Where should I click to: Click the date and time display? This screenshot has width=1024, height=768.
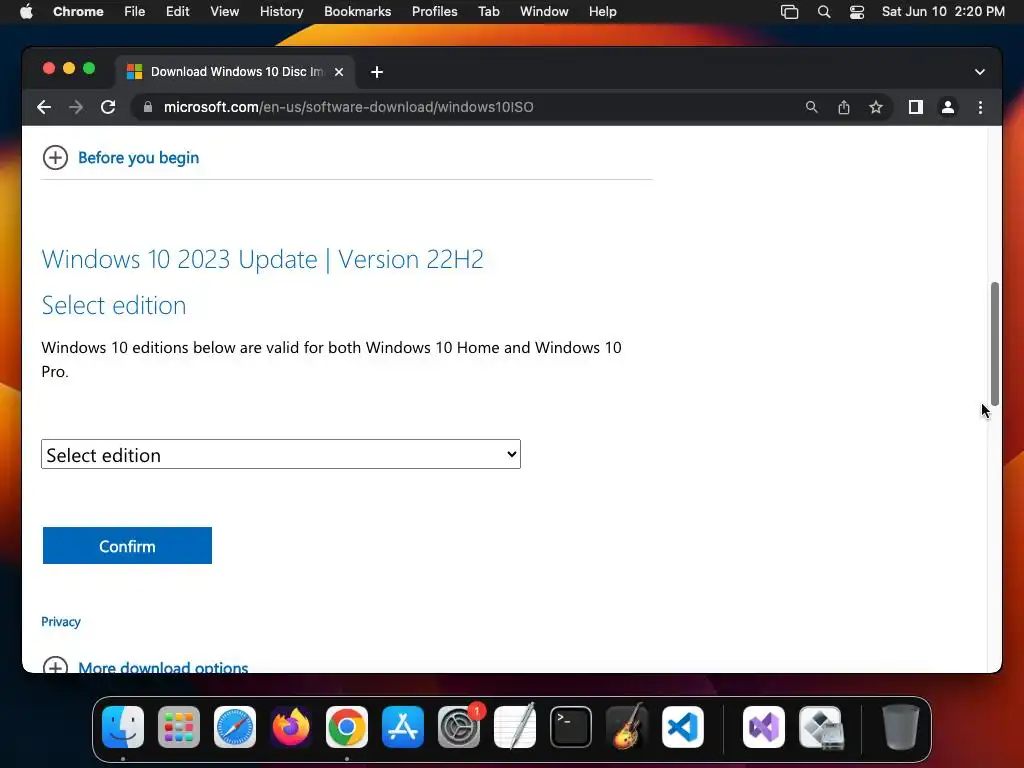tap(943, 12)
